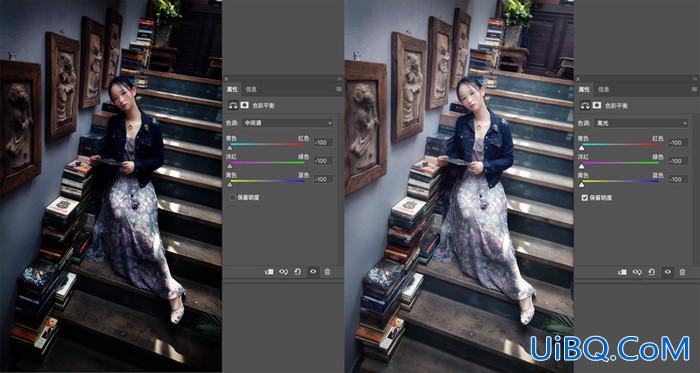Viewport: 700px width, 373px height.
Task: Click the cyan-red value field in the left panel
Action: point(323,142)
